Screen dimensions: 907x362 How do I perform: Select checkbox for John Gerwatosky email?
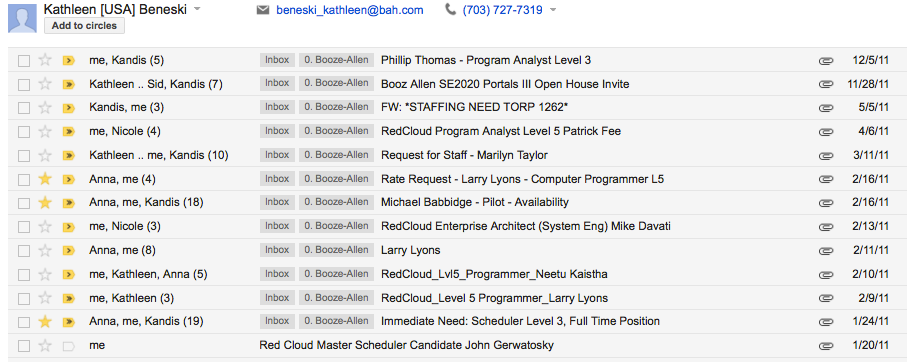click(24, 346)
